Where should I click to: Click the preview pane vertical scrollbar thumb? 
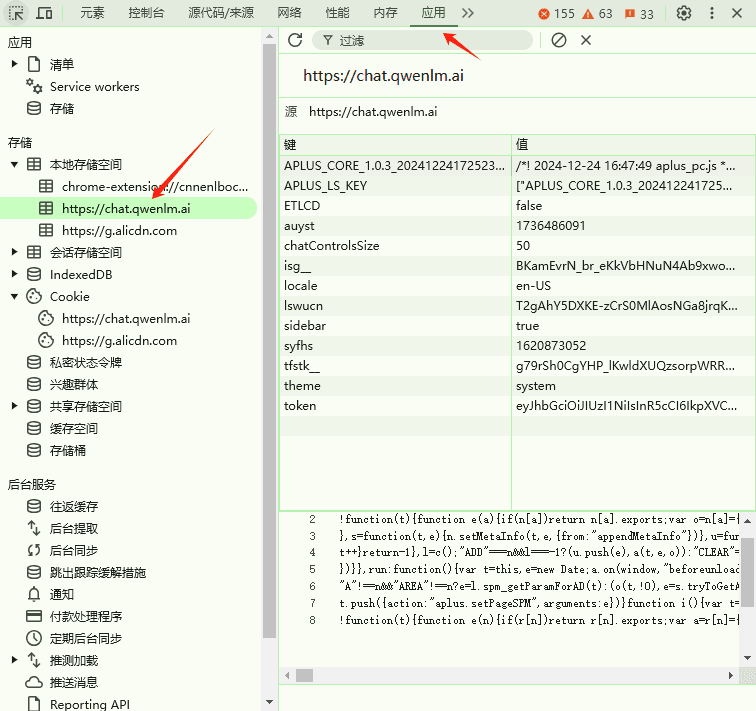(x=747, y=572)
